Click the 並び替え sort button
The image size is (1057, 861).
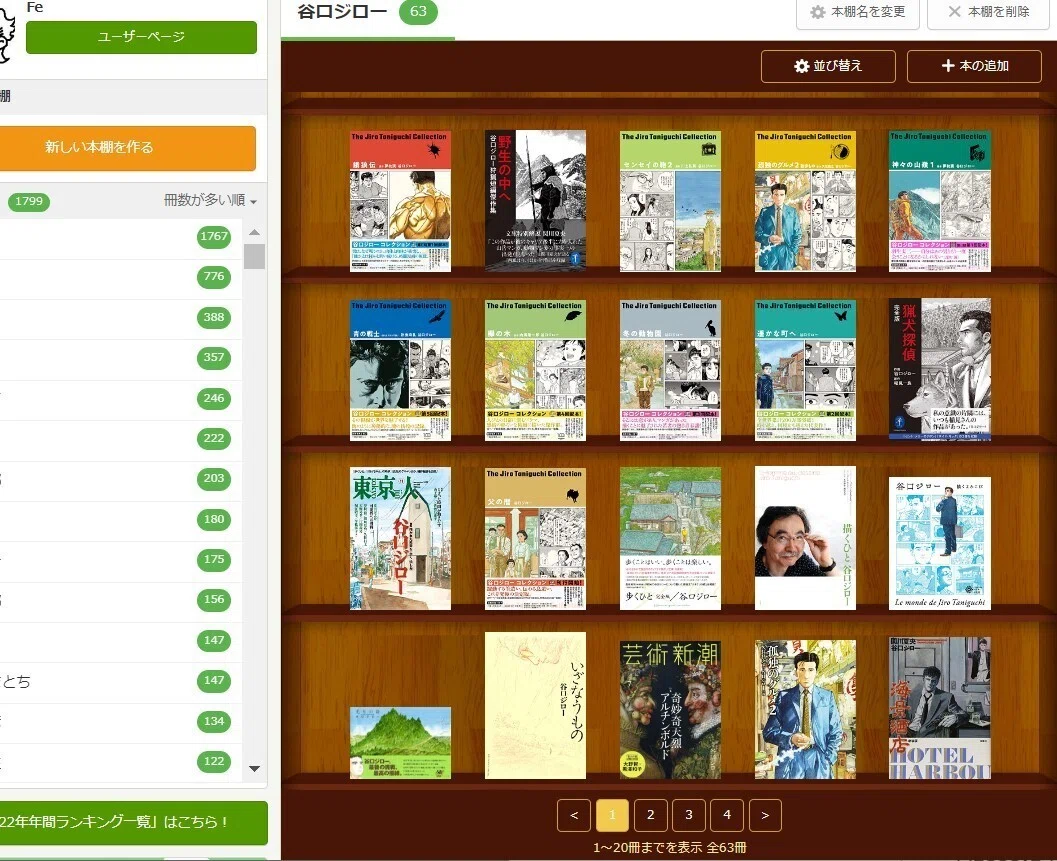(828, 66)
